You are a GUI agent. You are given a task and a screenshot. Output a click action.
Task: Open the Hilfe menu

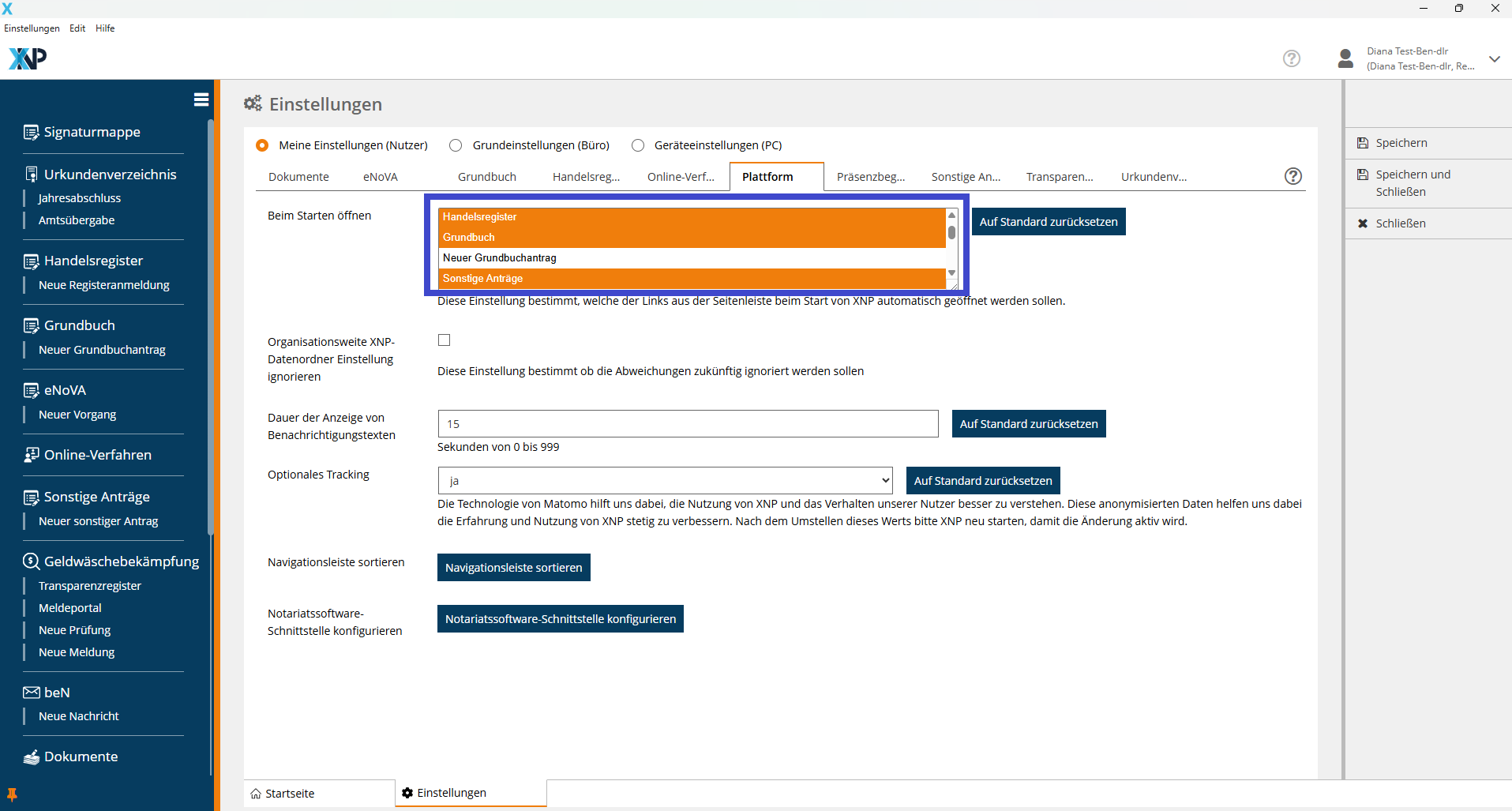[x=105, y=28]
